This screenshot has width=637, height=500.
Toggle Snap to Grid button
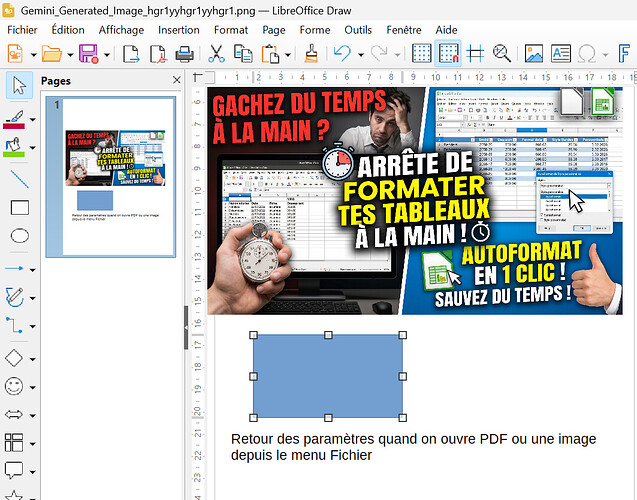(448, 54)
